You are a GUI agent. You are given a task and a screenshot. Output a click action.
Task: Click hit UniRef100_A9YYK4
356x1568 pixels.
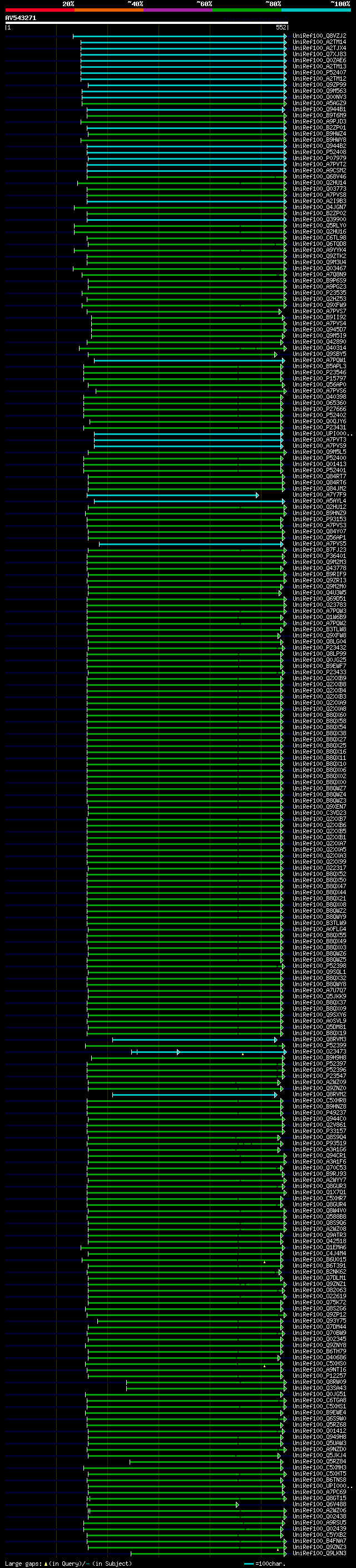(x=319, y=250)
